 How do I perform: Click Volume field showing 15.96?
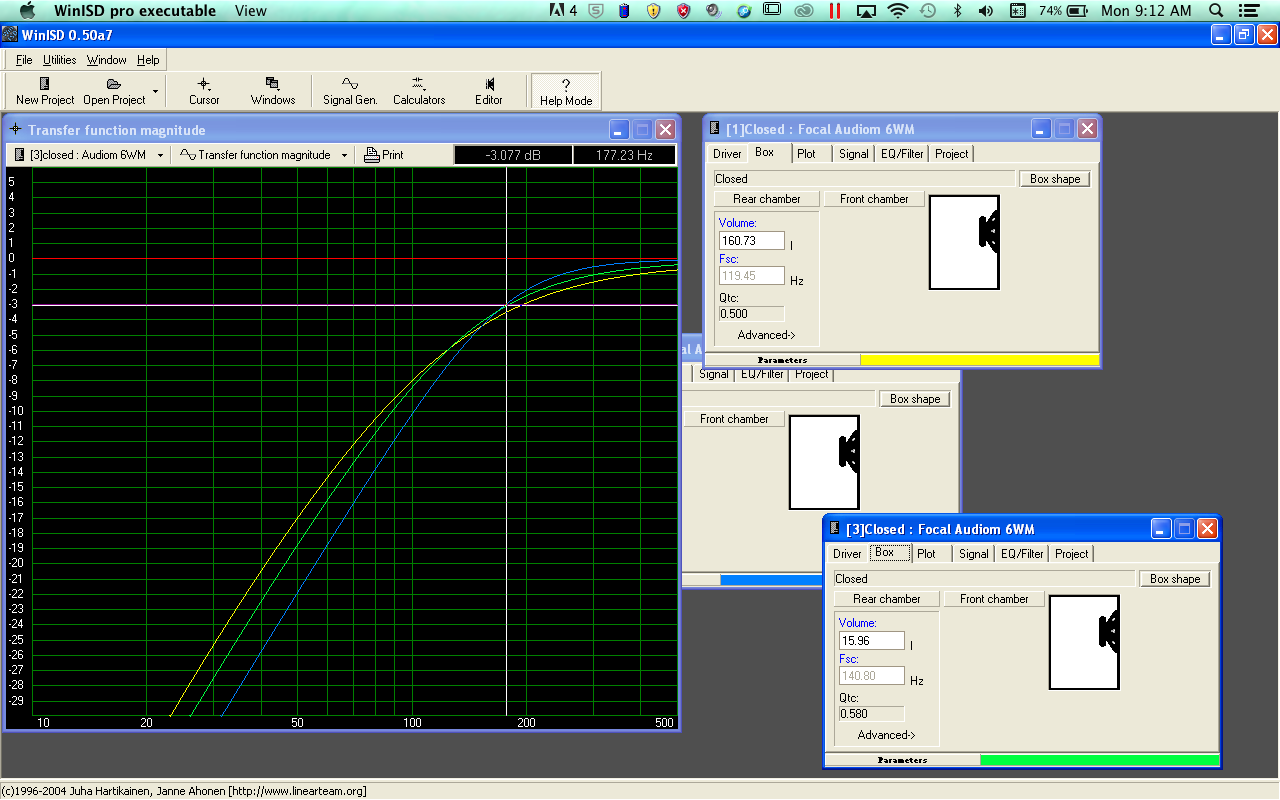pyautogui.click(x=872, y=641)
